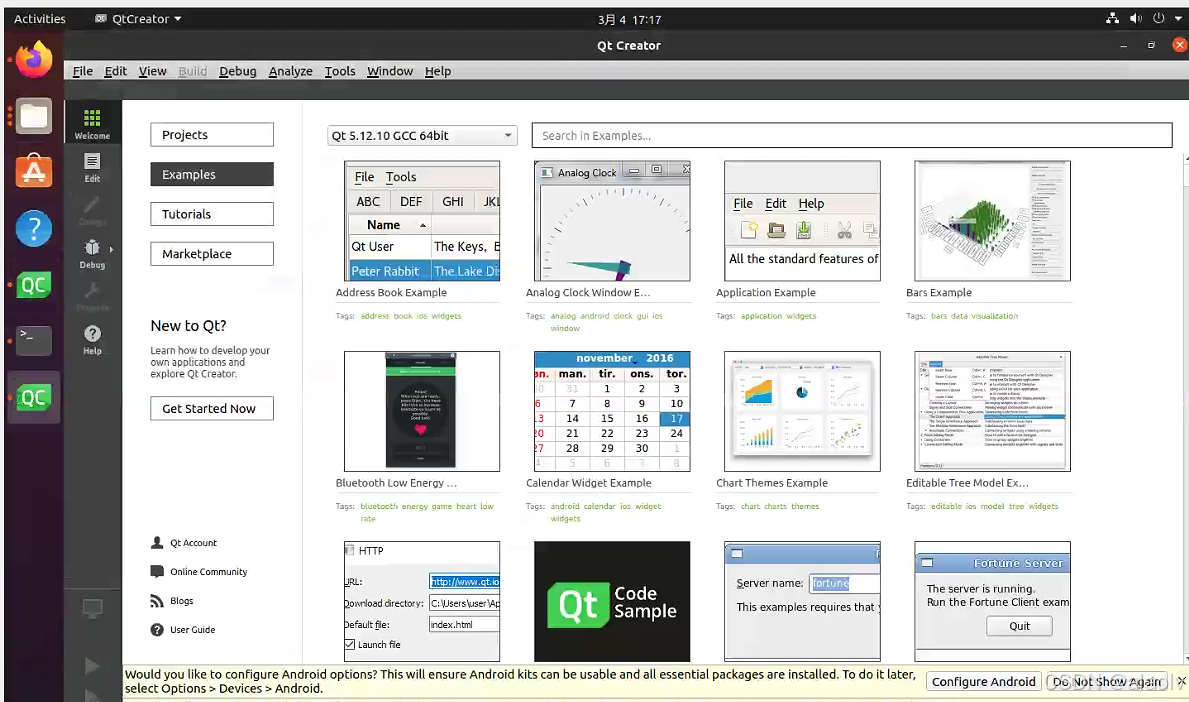Open the Bluetooth Low Energy example
The height and width of the screenshot is (702, 1189).
[422, 411]
